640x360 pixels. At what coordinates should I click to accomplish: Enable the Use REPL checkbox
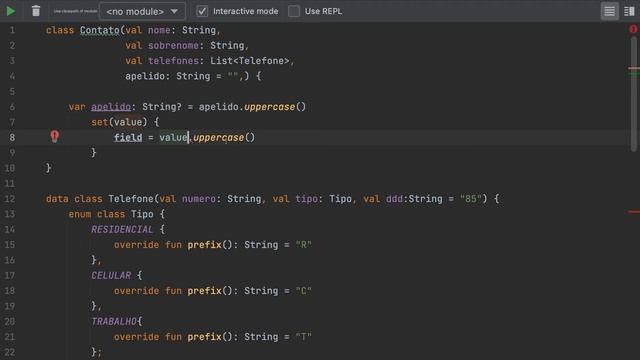click(x=294, y=11)
